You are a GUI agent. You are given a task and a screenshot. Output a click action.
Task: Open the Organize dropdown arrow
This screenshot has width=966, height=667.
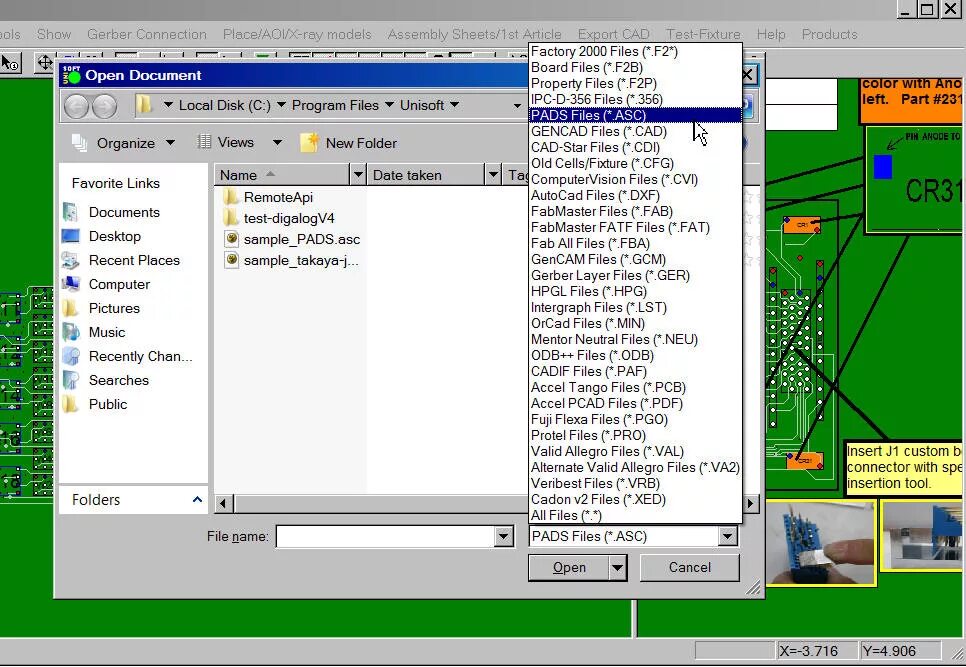point(170,143)
